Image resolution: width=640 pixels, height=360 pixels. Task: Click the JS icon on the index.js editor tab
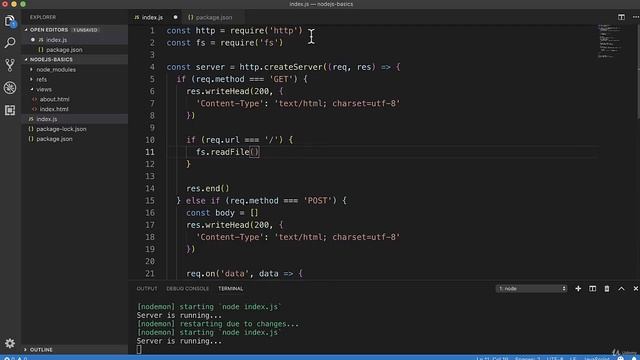(137, 18)
